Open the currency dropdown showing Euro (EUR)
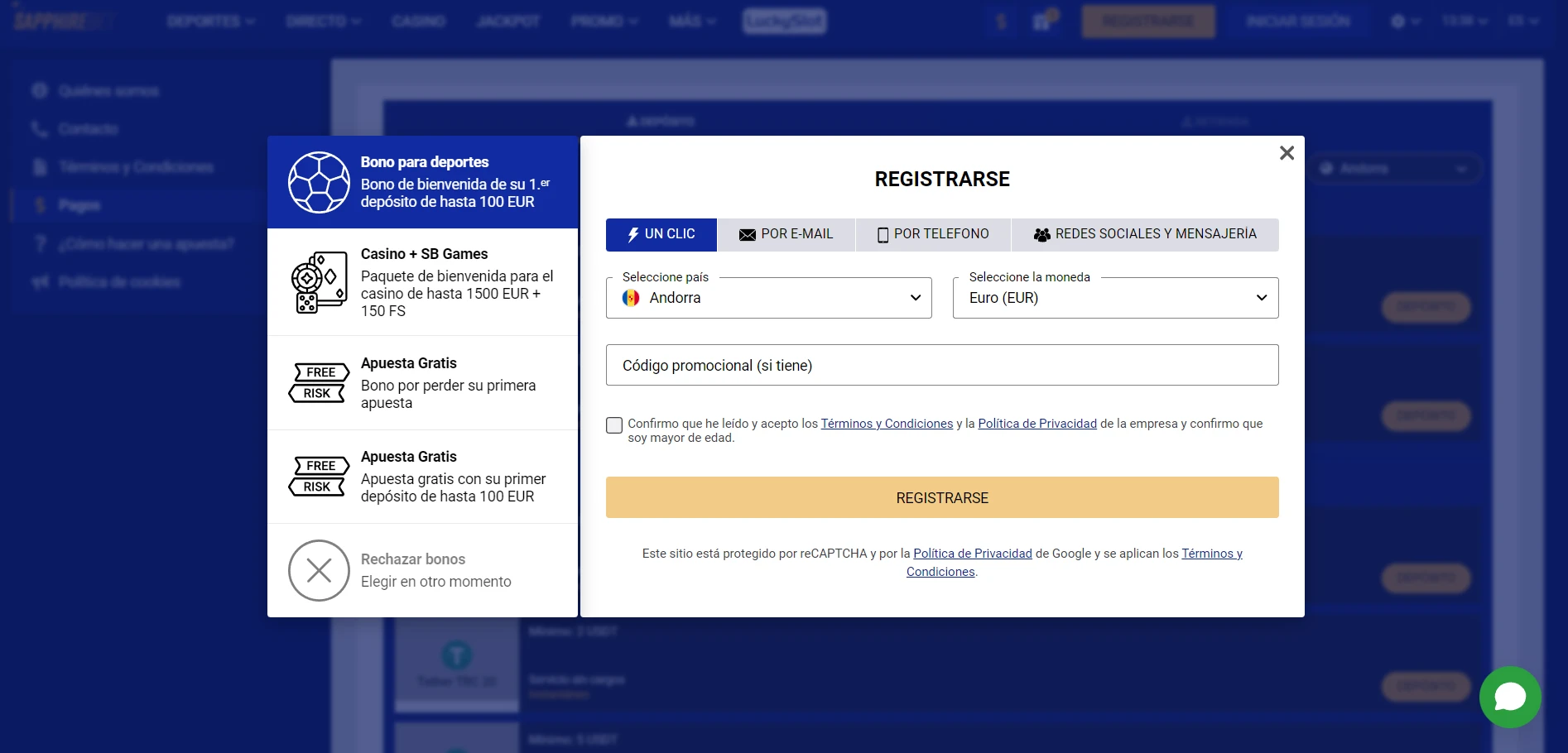 (1115, 298)
